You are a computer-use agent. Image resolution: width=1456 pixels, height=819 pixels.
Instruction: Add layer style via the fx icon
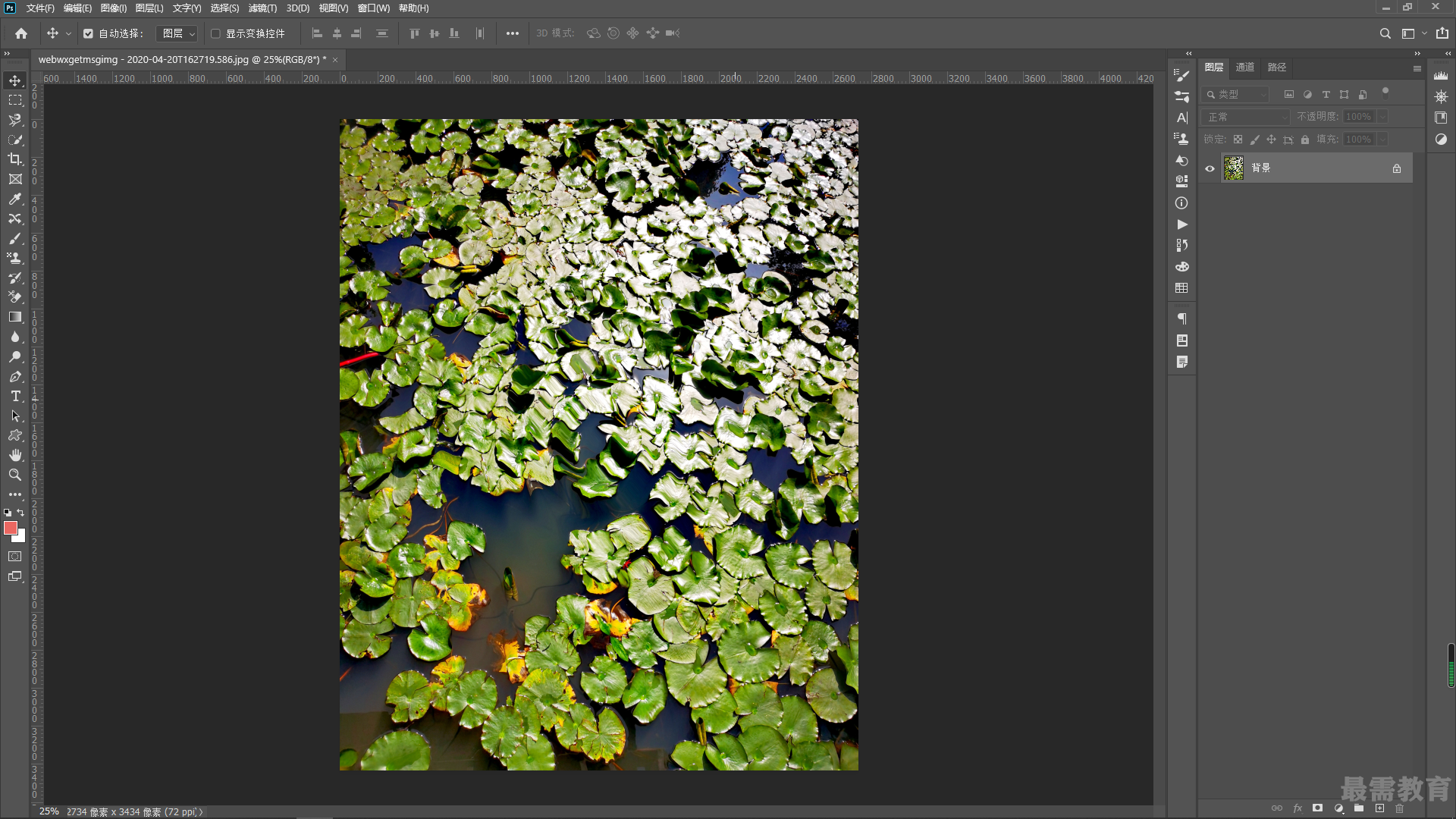pyautogui.click(x=1298, y=808)
